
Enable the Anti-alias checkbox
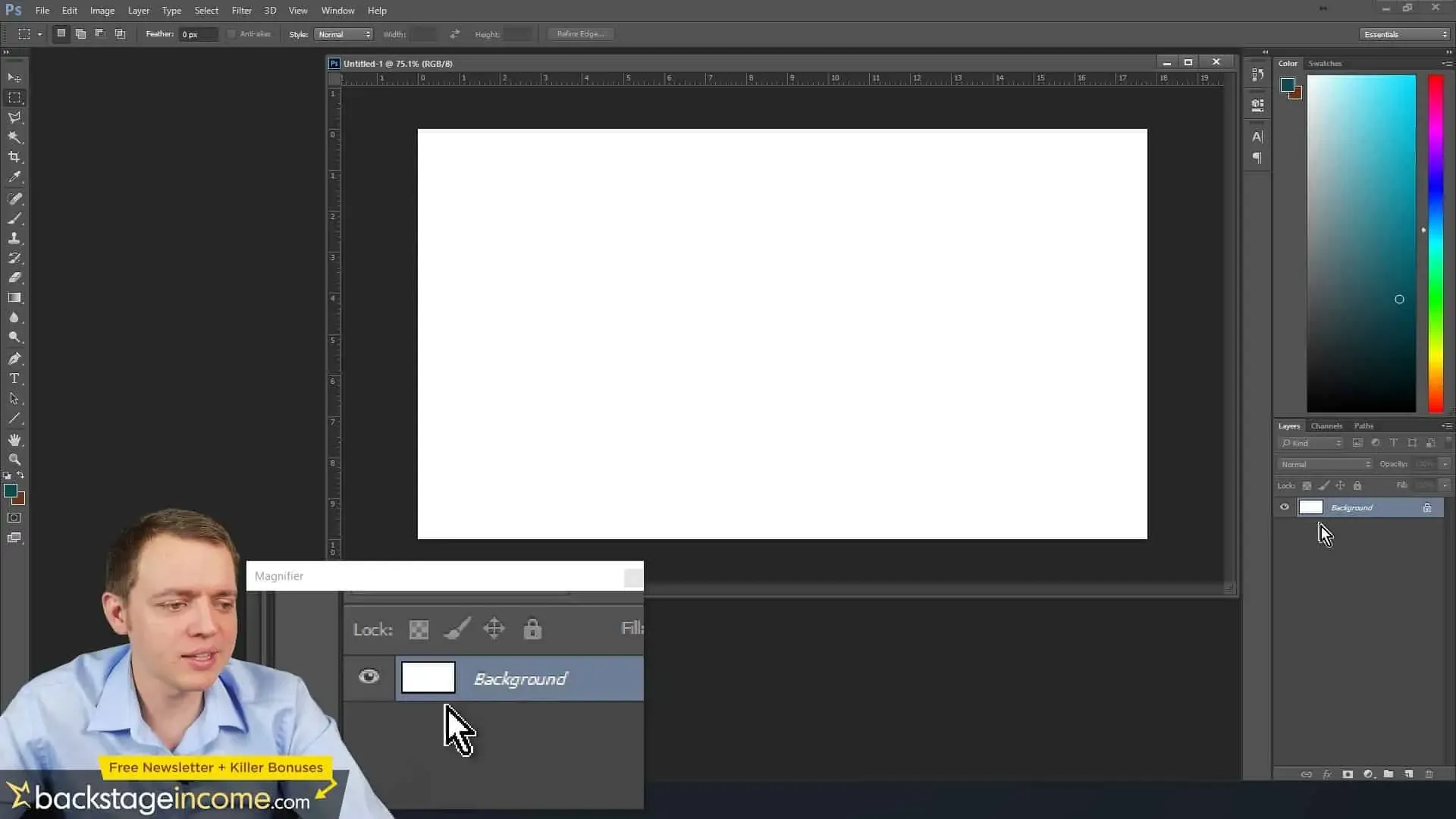(x=231, y=34)
